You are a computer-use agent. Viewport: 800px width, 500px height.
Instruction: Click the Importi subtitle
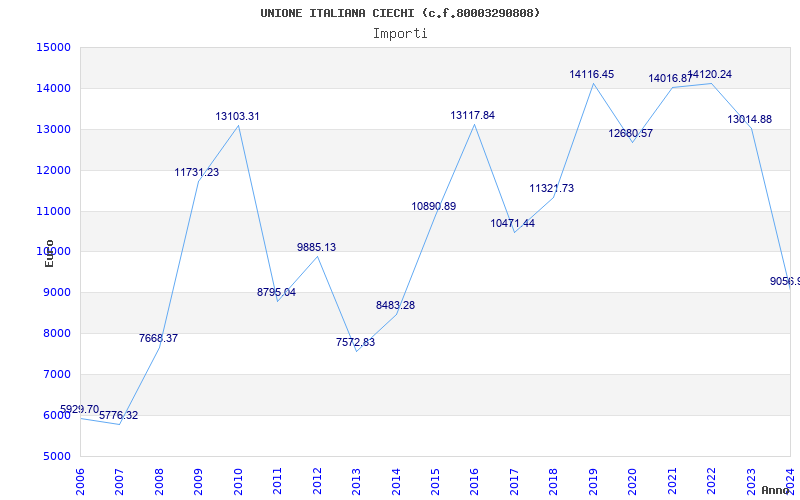click(400, 34)
